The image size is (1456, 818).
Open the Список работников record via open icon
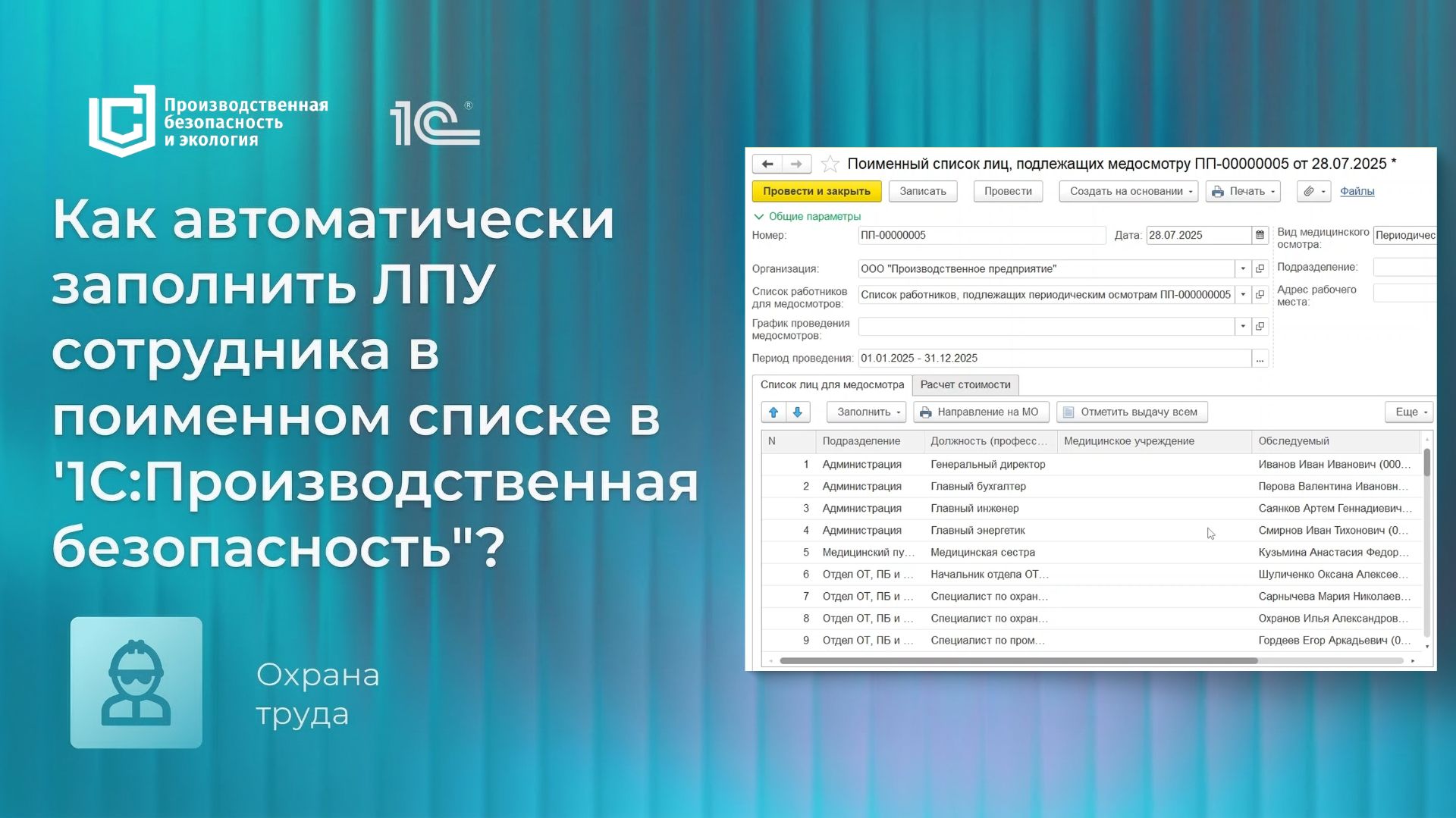pos(1260,294)
